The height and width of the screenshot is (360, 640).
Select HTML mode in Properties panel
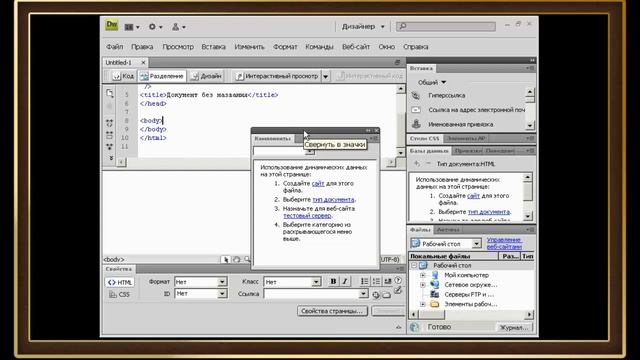pos(120,282)
